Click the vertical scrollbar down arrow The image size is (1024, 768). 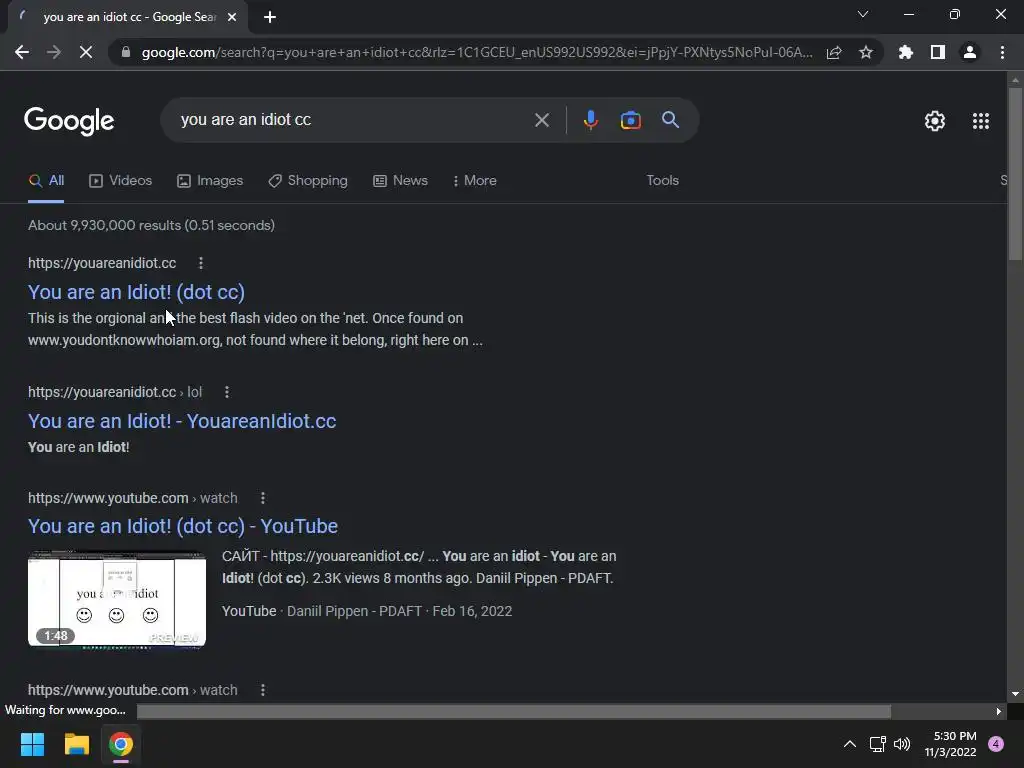pyautogui.click(x=1015, y=694)
